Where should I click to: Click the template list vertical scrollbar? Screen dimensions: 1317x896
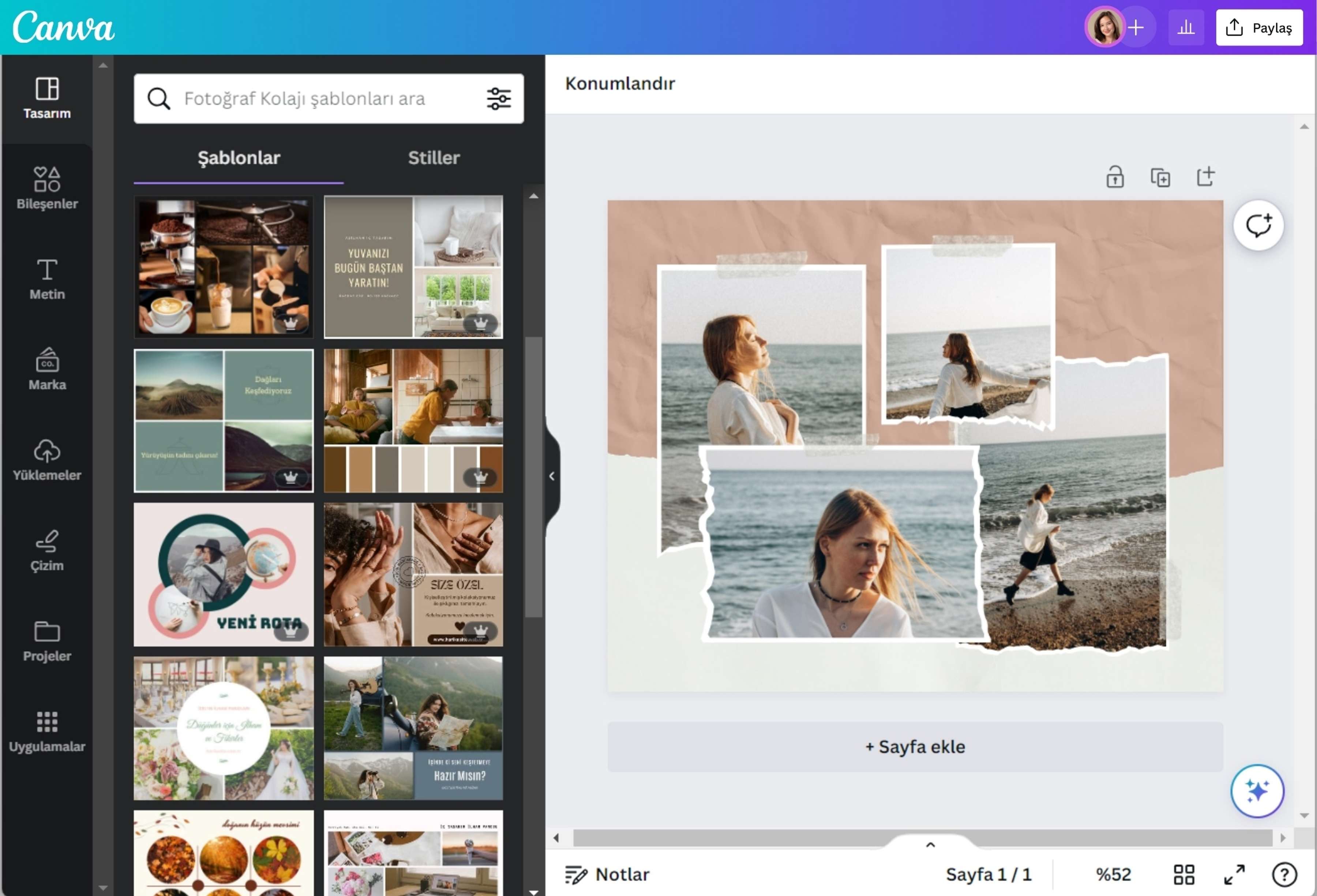[x=533, y=477]
